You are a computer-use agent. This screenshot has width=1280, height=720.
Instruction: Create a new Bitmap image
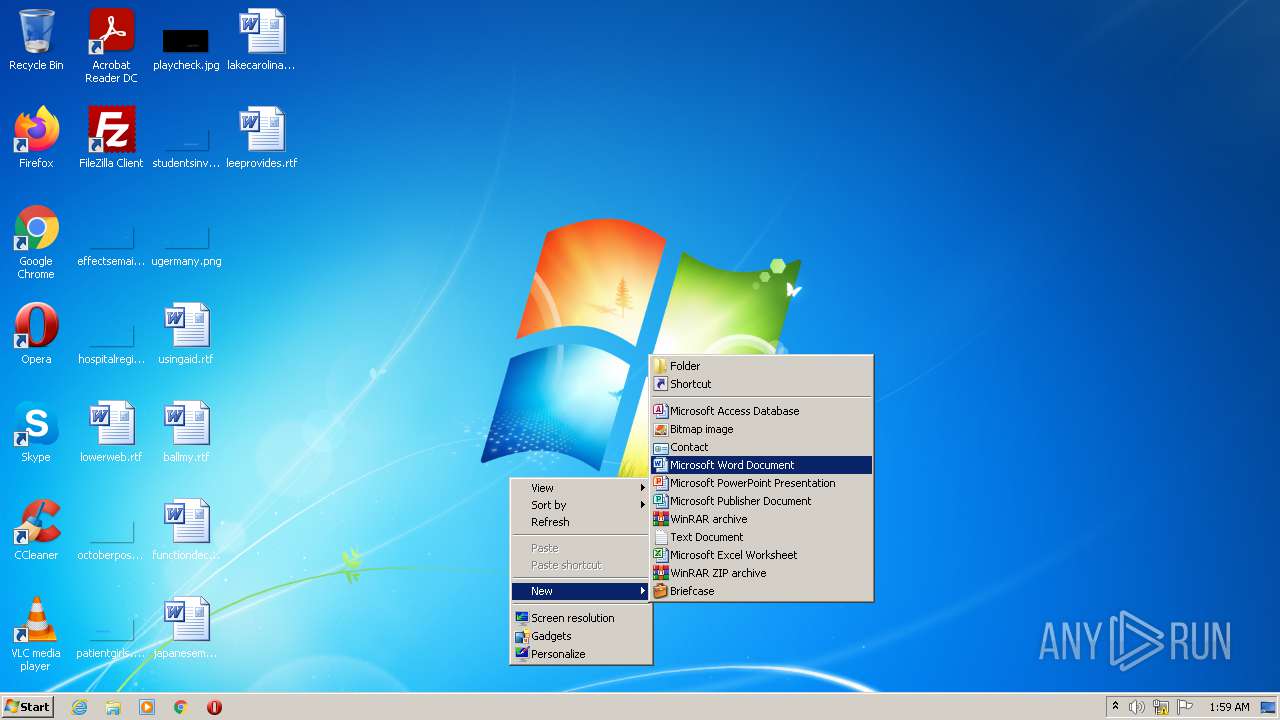point(762,429)
